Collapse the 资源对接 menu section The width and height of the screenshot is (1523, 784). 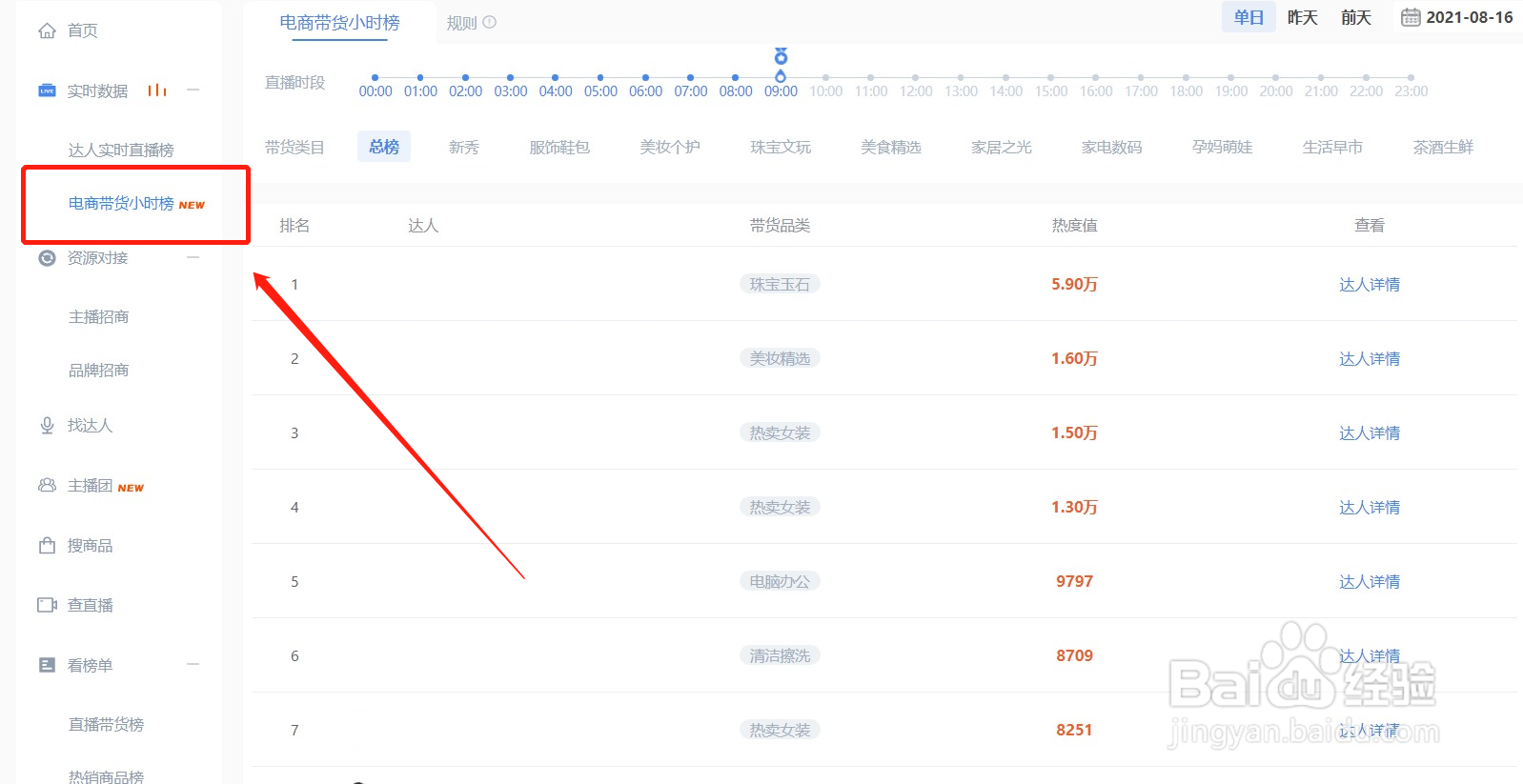coord(193,257)
